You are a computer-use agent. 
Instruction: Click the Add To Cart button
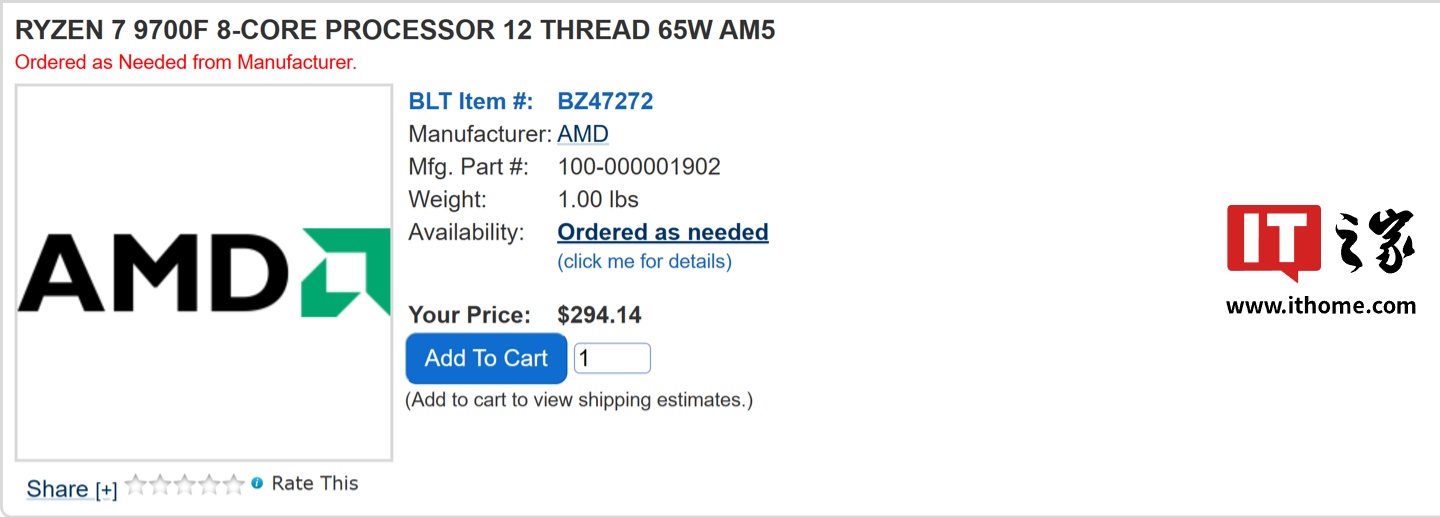pos(486,358)
